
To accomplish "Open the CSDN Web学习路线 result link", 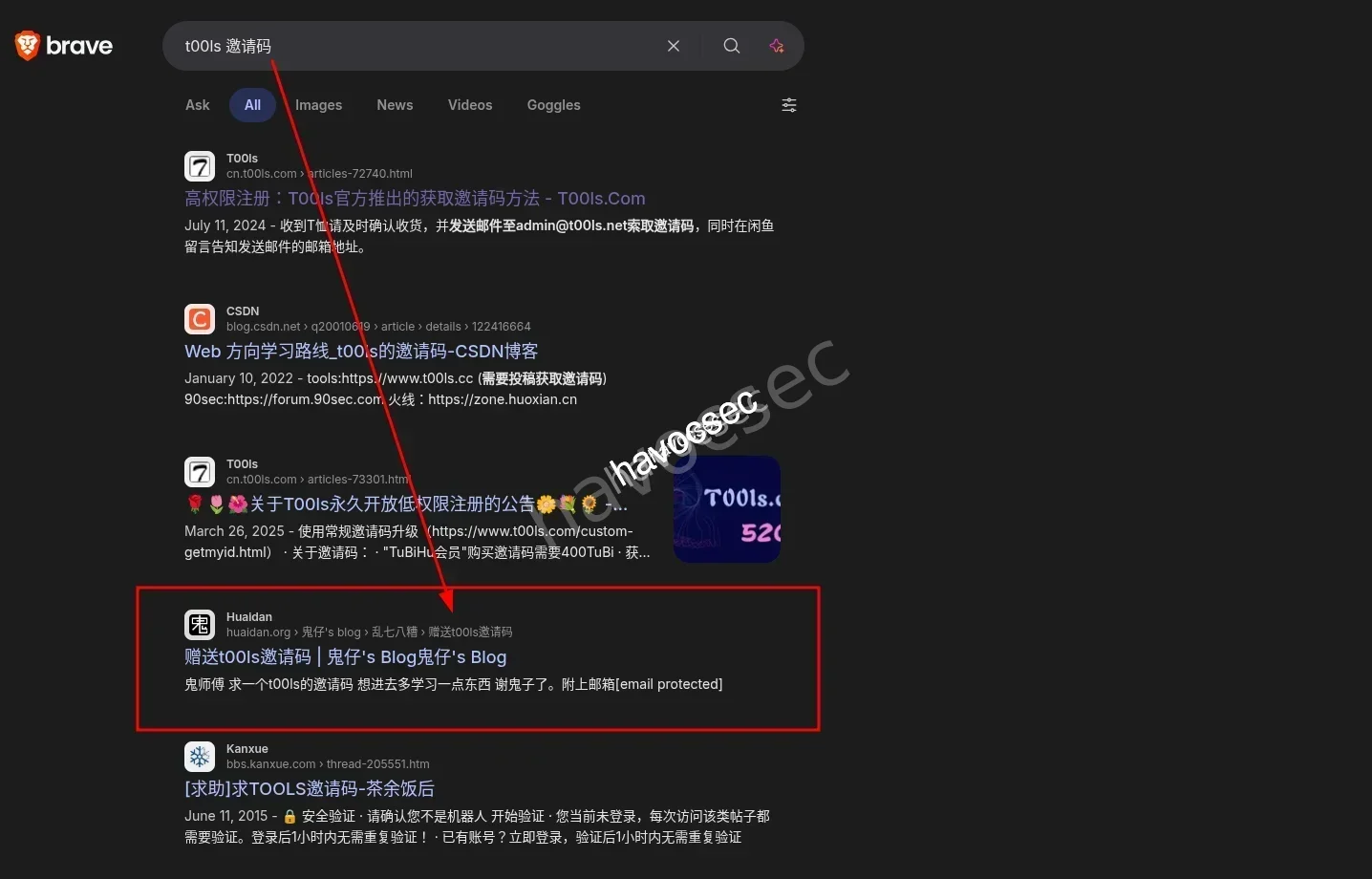I will (360, 351).
